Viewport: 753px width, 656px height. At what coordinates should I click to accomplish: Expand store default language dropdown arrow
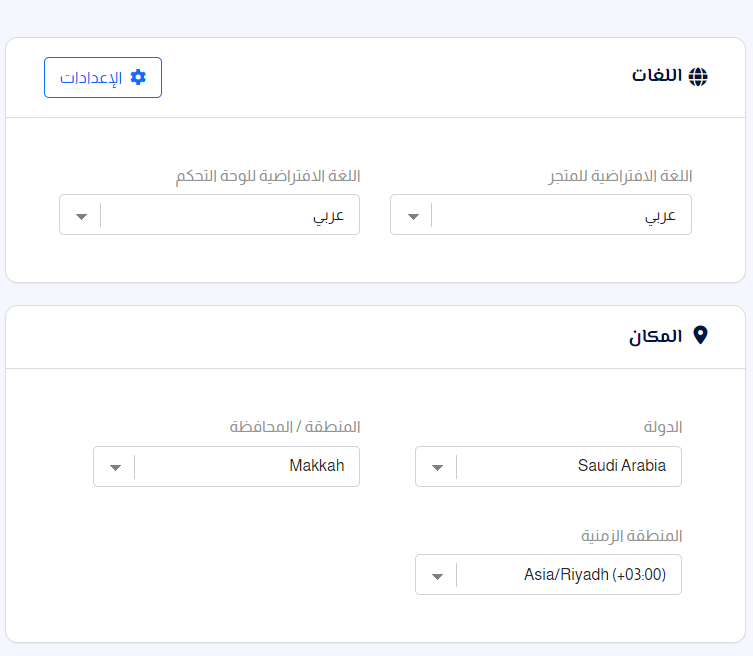[x=413, y=217]
